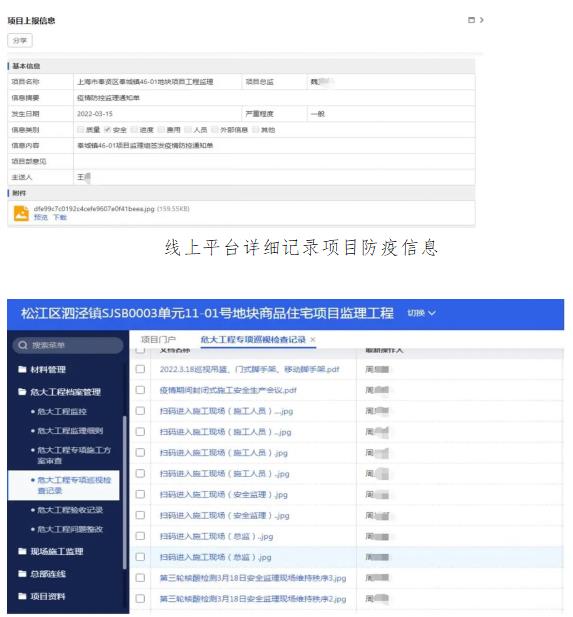The image size is (573, 617).
Task: Click the 现场施工监理 folder icon
Action: tap(22, 551)
